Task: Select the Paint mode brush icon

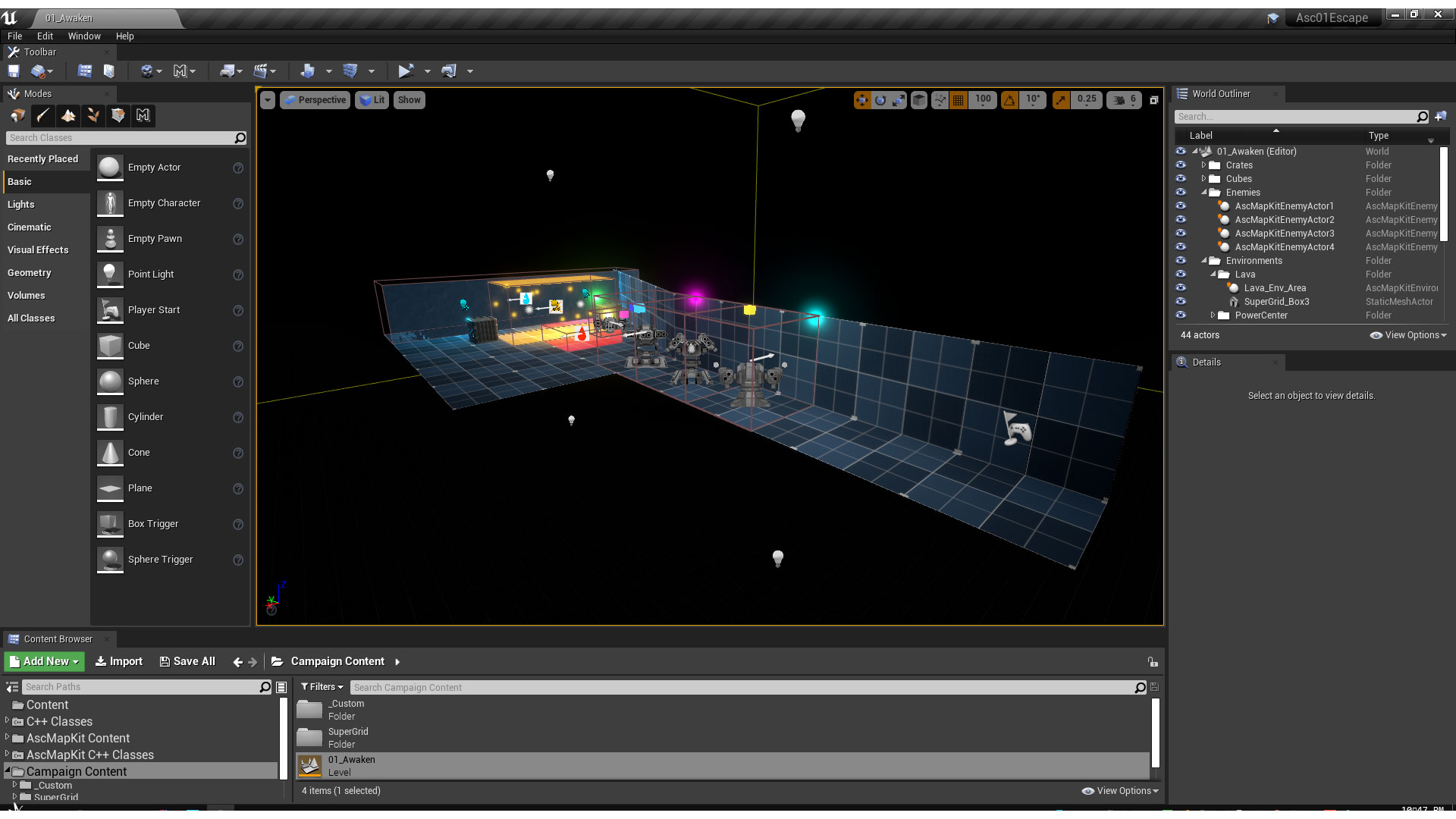Action: coord(43,115)
